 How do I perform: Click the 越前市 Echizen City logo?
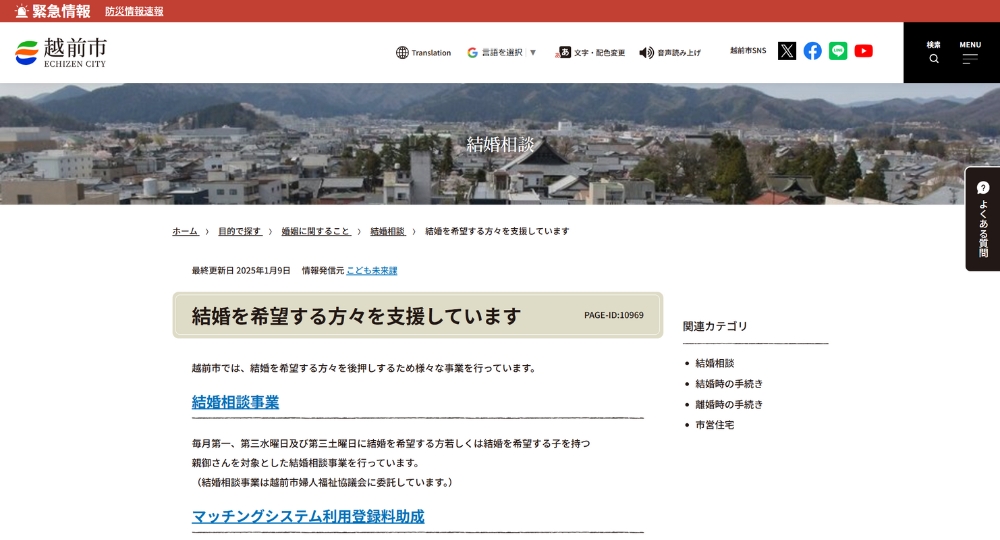tap(61, 52)
